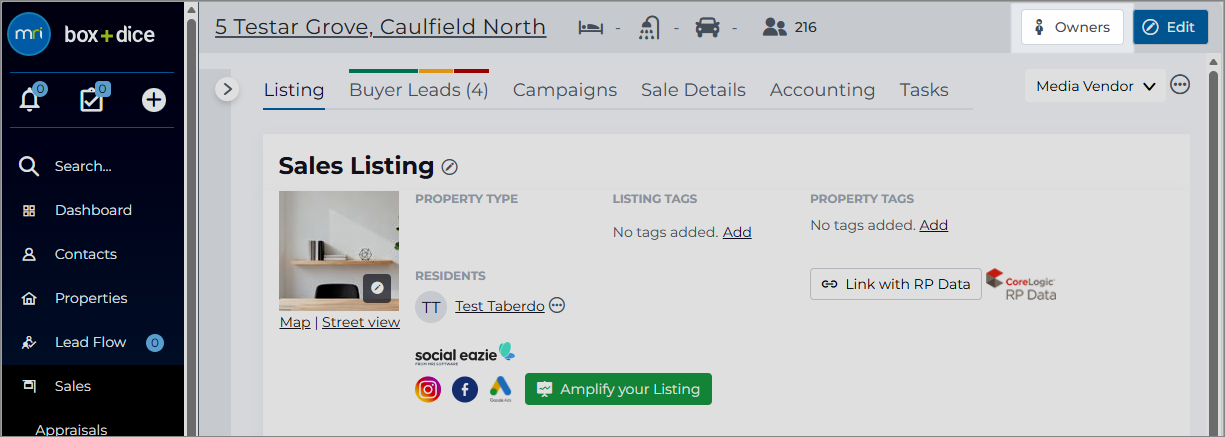This screenshot has height=437, width=1225.
Task: Switch to the Buyer Leads (4) tab
Action: pos(418,90)
